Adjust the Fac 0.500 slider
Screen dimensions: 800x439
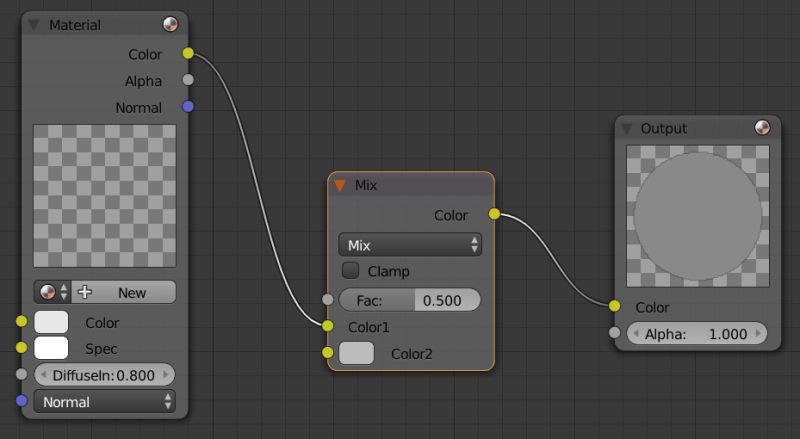410,300
